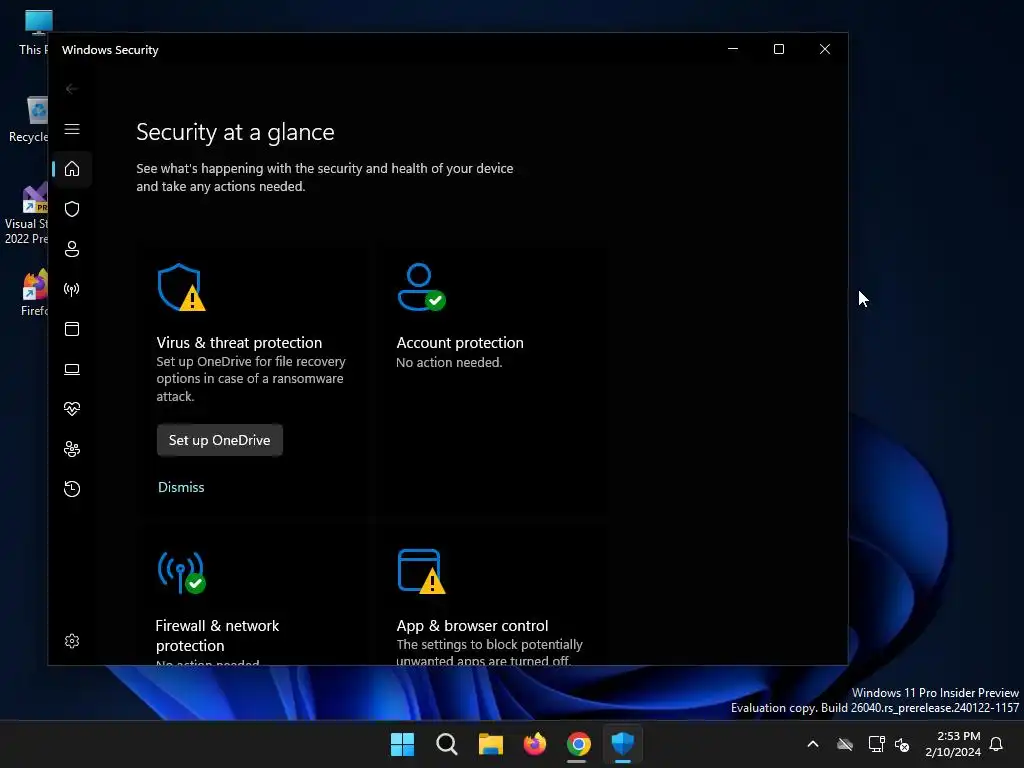Screen dimensions: 1024x768
Task: Click the 'No action needed.' text under Account protection
Action: [449, 362]
